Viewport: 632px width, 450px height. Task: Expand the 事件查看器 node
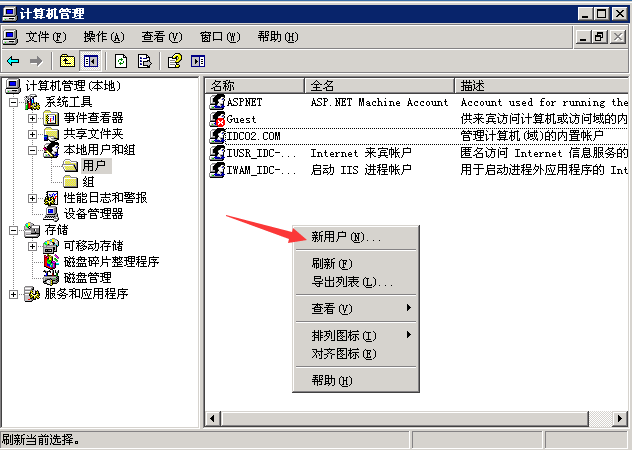(x=32, y=119)
